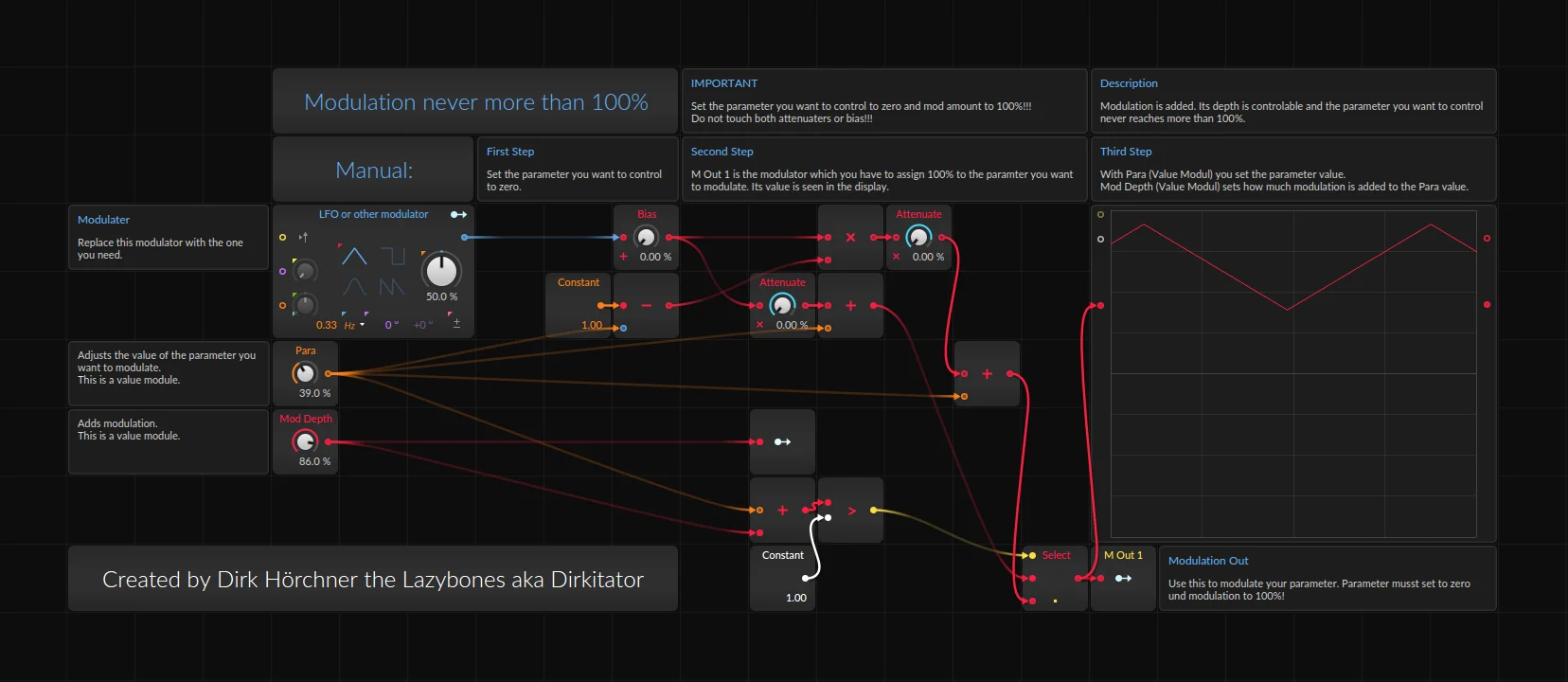Viewport: 1568px width, 682px height.
Task: Click the Adds modulation comment box
Action: [169, 441]
